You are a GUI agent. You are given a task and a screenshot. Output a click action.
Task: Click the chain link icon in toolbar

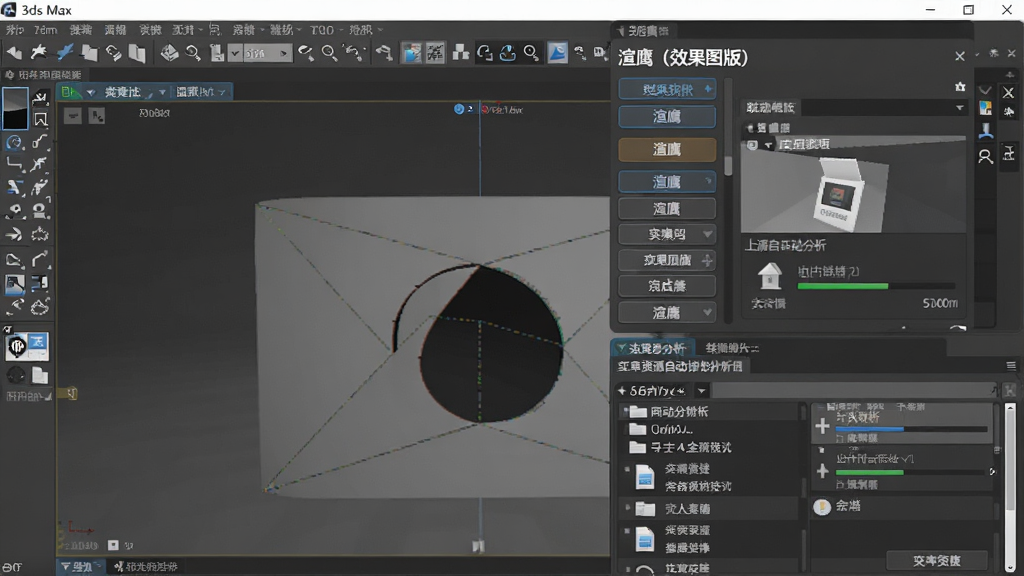(x=114, y=53)
